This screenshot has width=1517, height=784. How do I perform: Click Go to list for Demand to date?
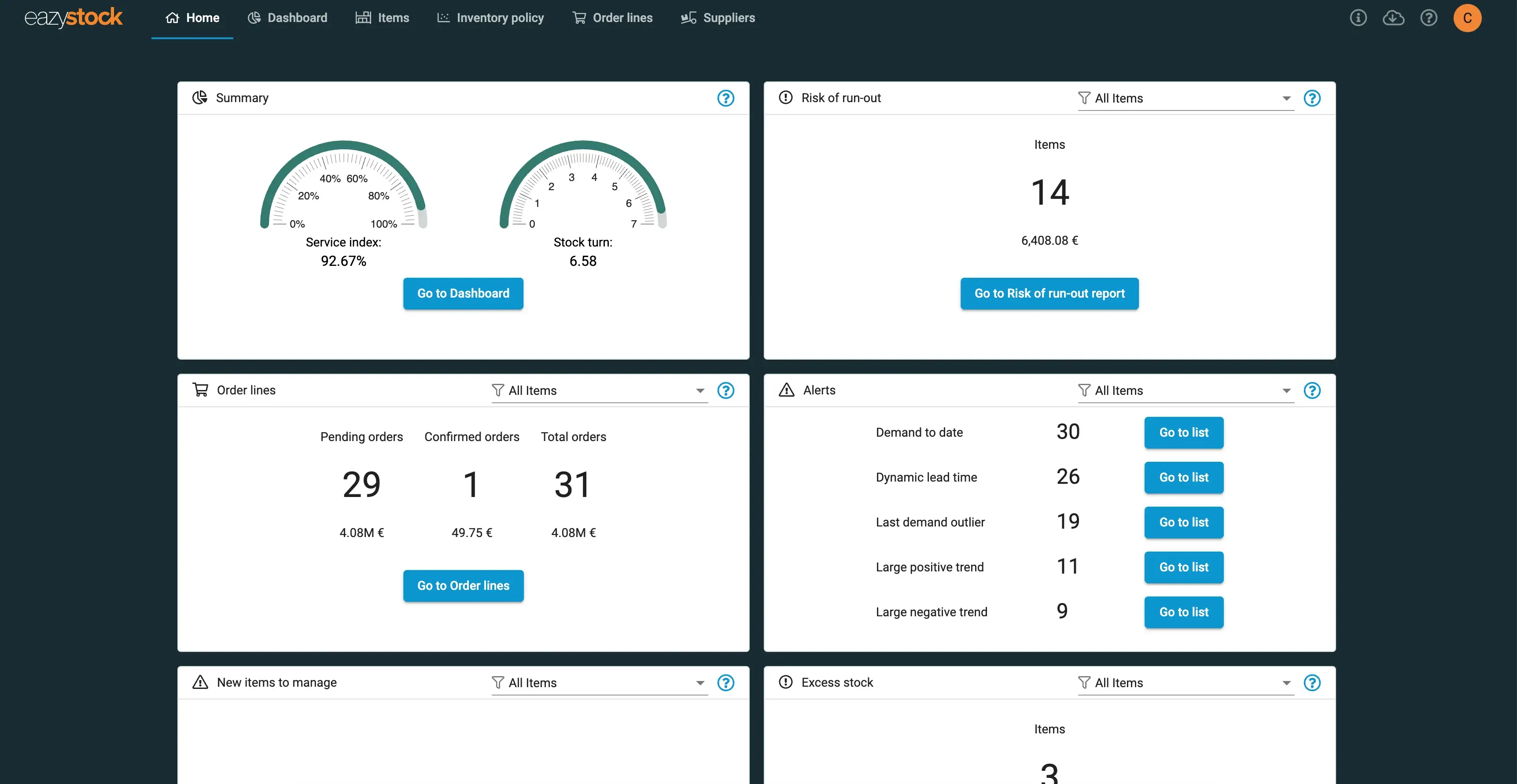pyautogui.click(x=1184, y=432)
